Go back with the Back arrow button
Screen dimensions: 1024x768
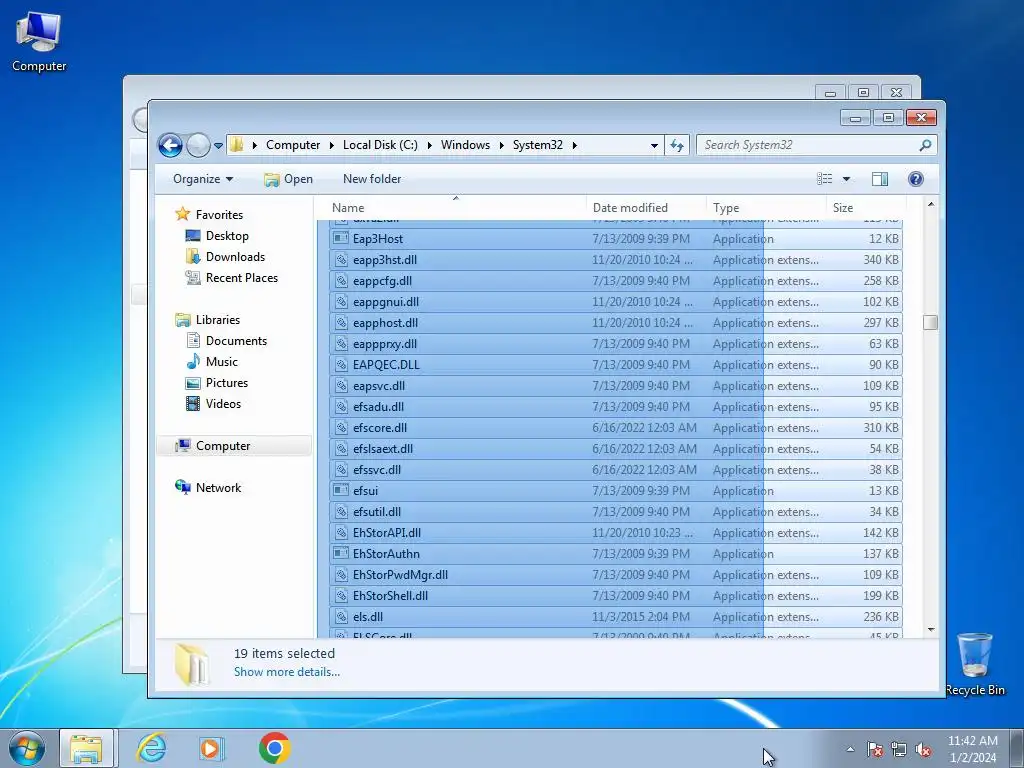[170, 145]
